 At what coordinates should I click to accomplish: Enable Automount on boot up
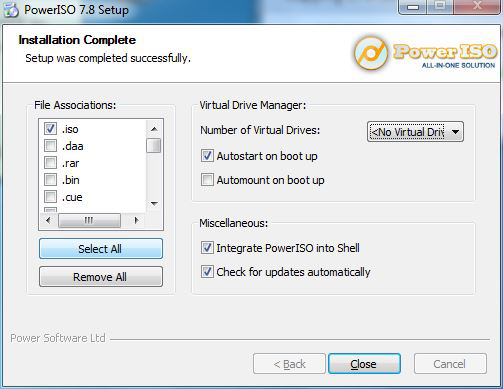[x=207, y=180]
